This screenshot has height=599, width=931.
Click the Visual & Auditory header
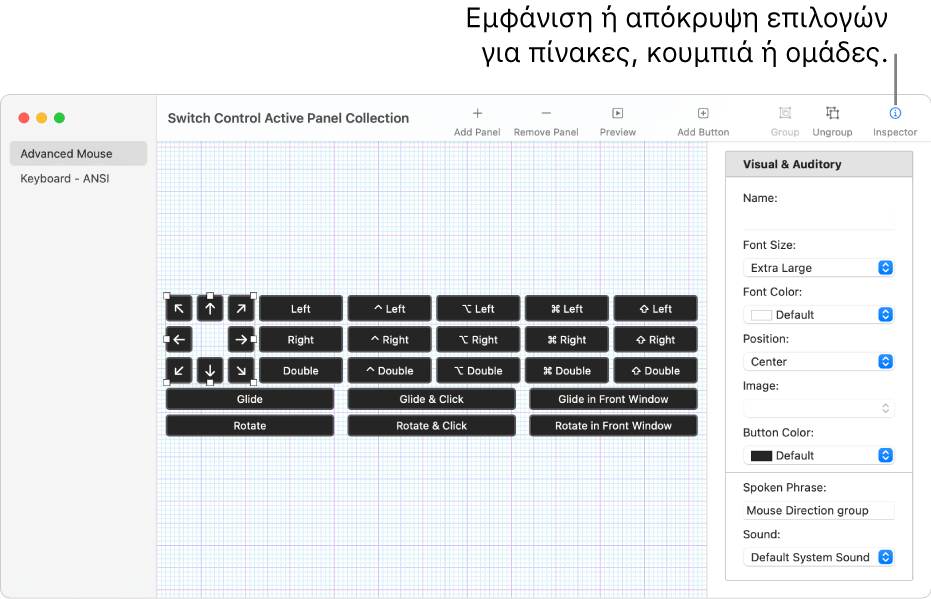pos(819,164)
